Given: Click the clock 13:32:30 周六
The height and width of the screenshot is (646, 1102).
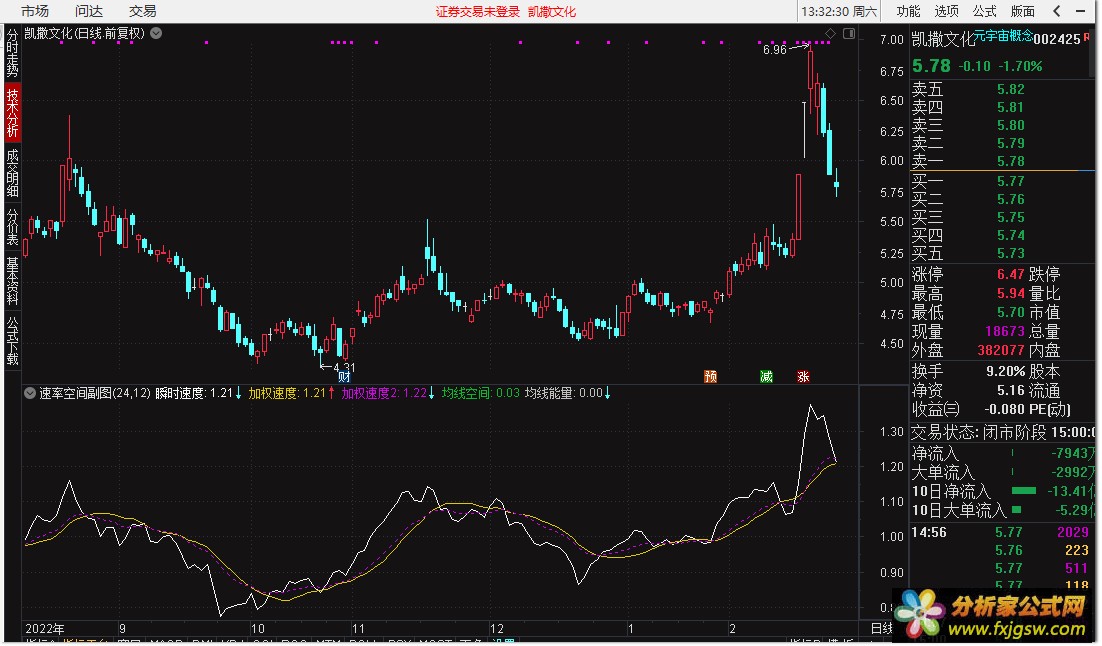Looking at the screenshot, I should (x=839, y=11).
